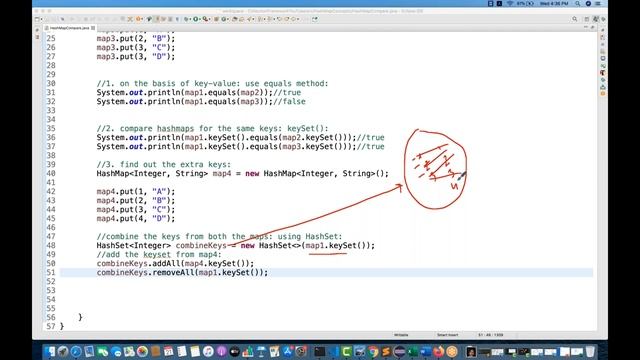Screen dimensions: 640x360
Task: Minimize the editor view button
Action: point(586,27)
